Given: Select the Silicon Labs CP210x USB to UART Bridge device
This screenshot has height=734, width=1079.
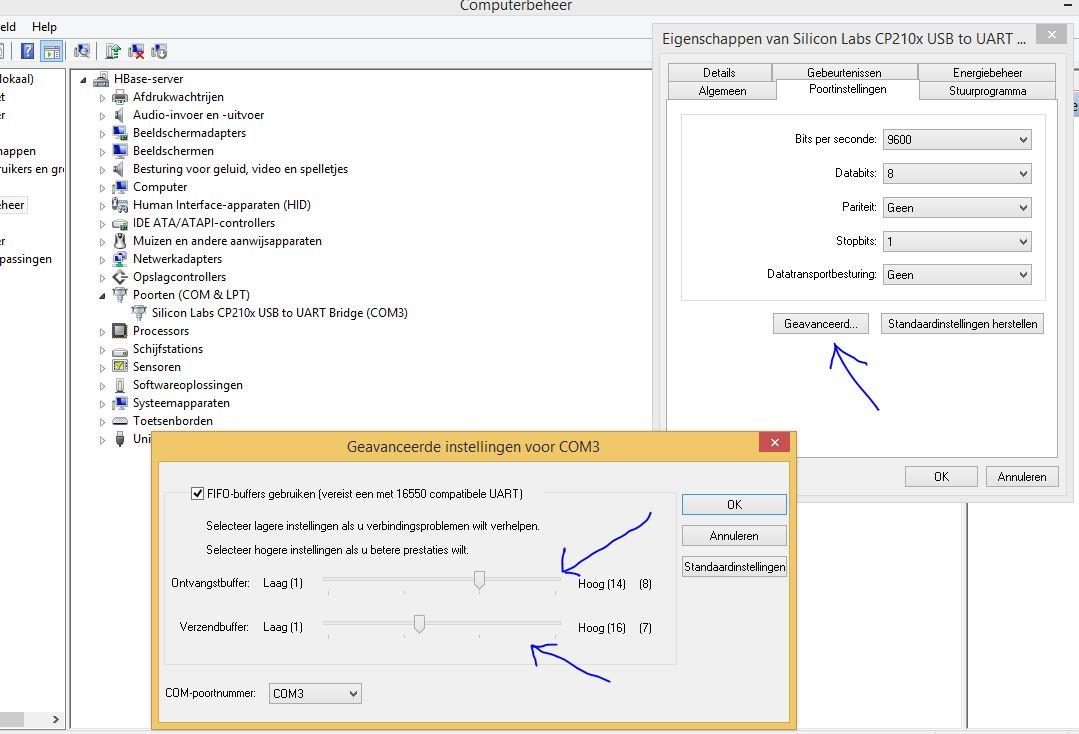Looking at the screenshot, I should [x=279, y=313].
